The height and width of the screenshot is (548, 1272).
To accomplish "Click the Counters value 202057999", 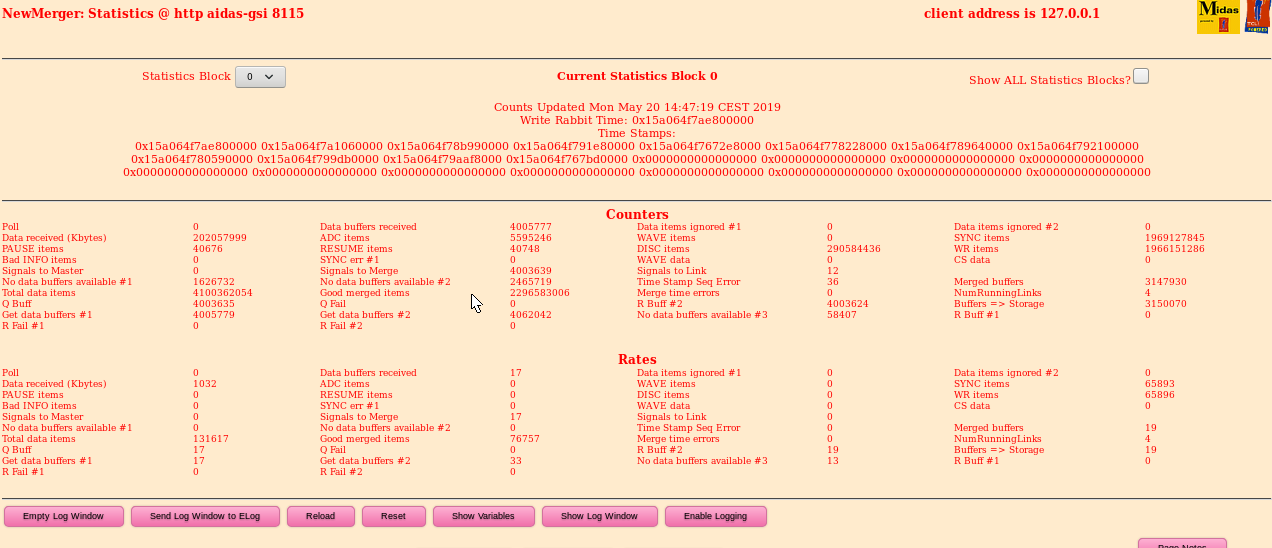I will [220, 238].
